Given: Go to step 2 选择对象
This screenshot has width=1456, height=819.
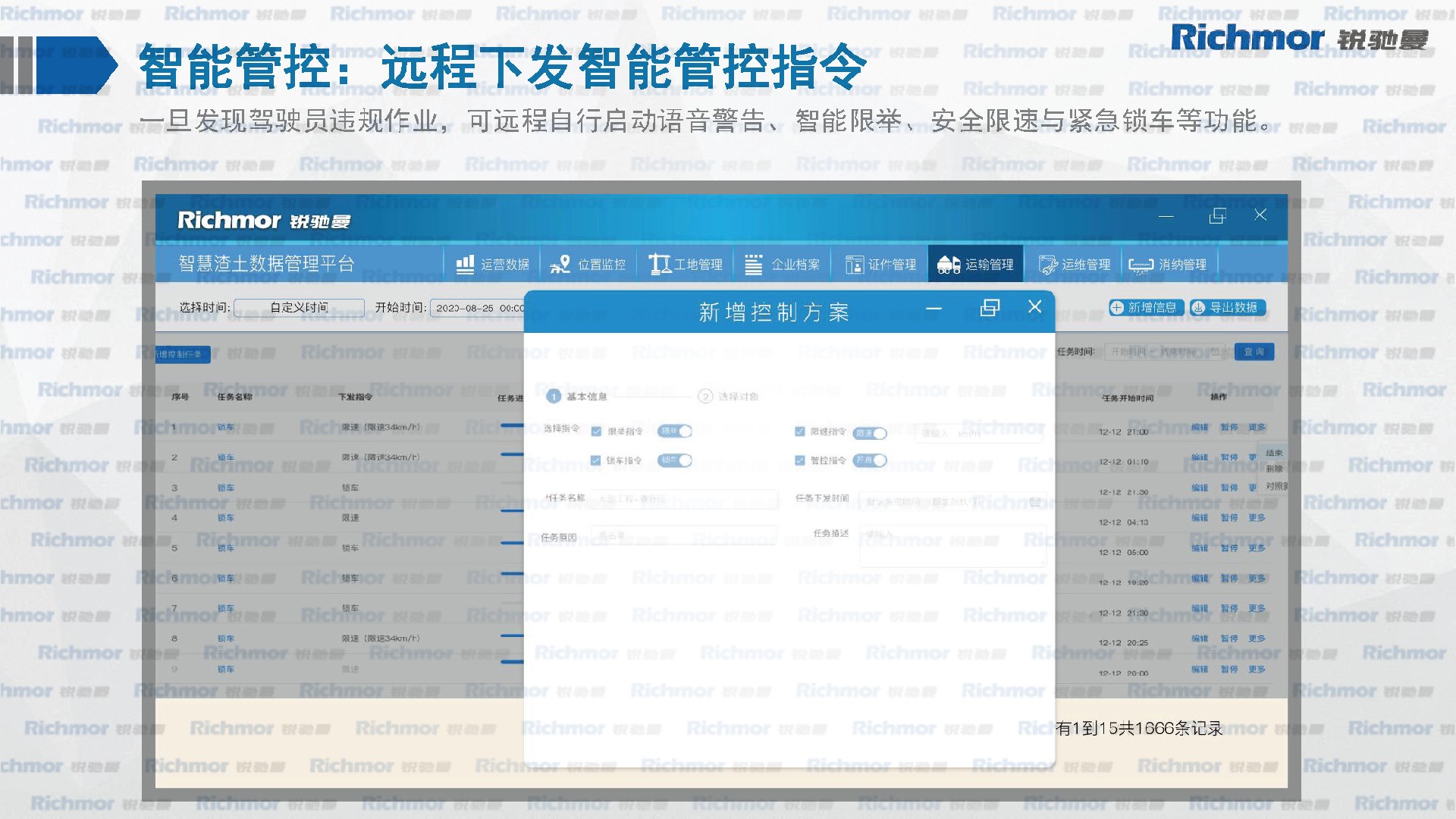Looking at the screenshot, I should point(728,397).
